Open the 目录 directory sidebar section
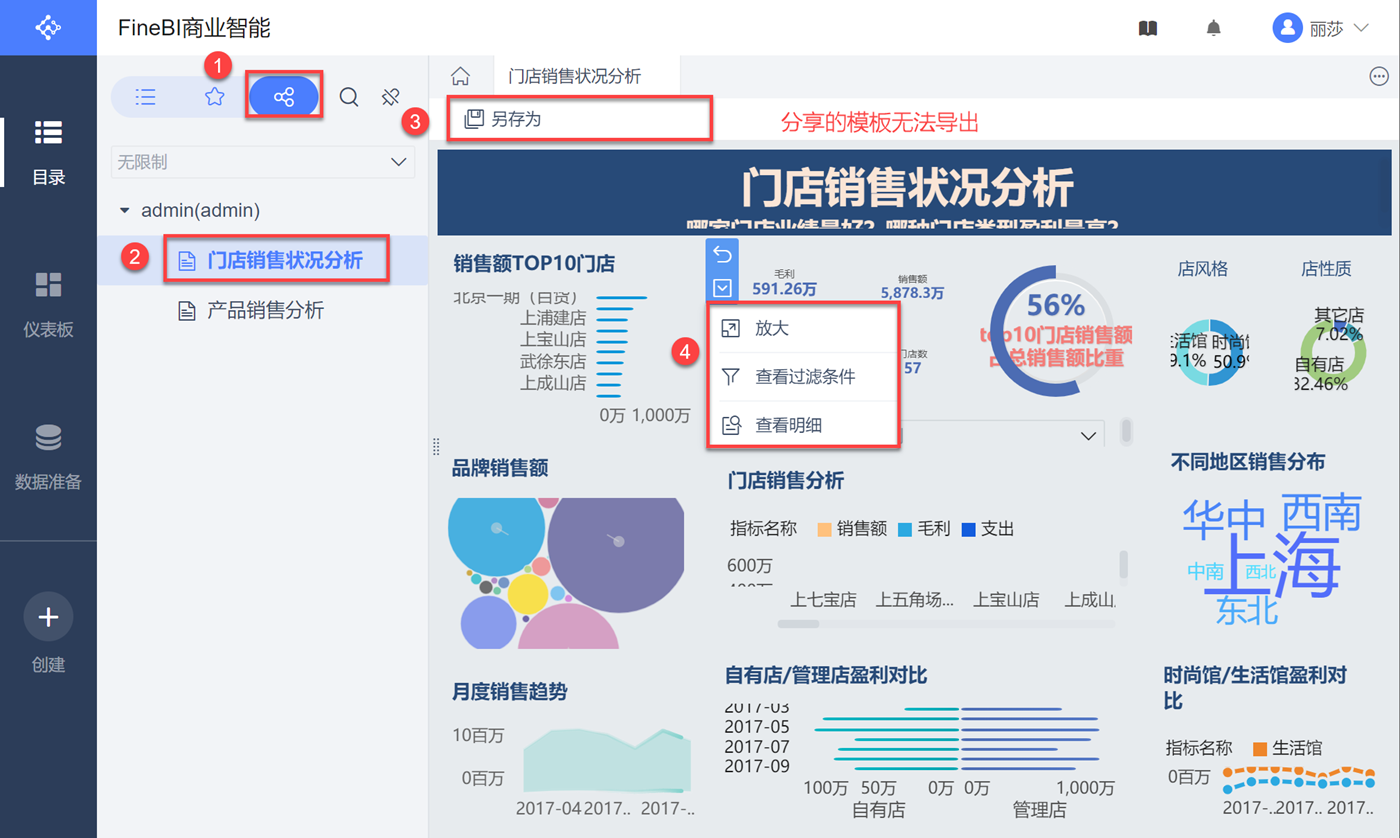 point(48,152)
